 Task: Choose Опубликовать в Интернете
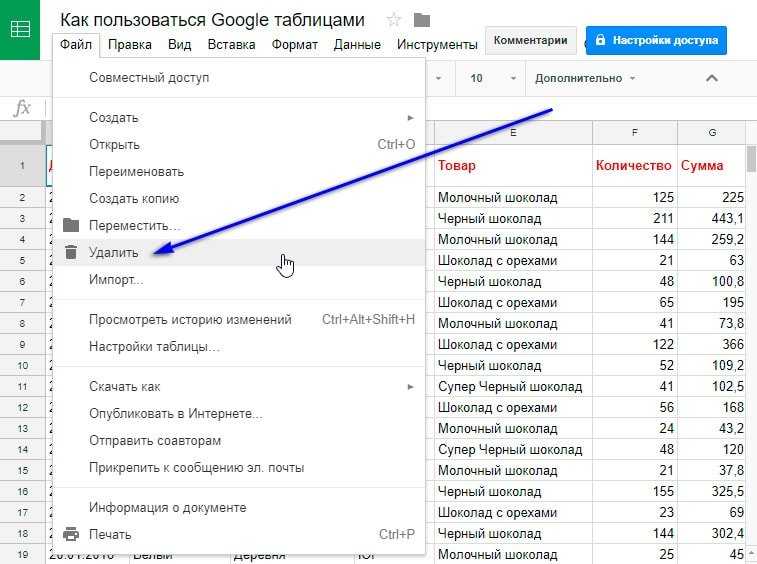[x=239, y=413]
